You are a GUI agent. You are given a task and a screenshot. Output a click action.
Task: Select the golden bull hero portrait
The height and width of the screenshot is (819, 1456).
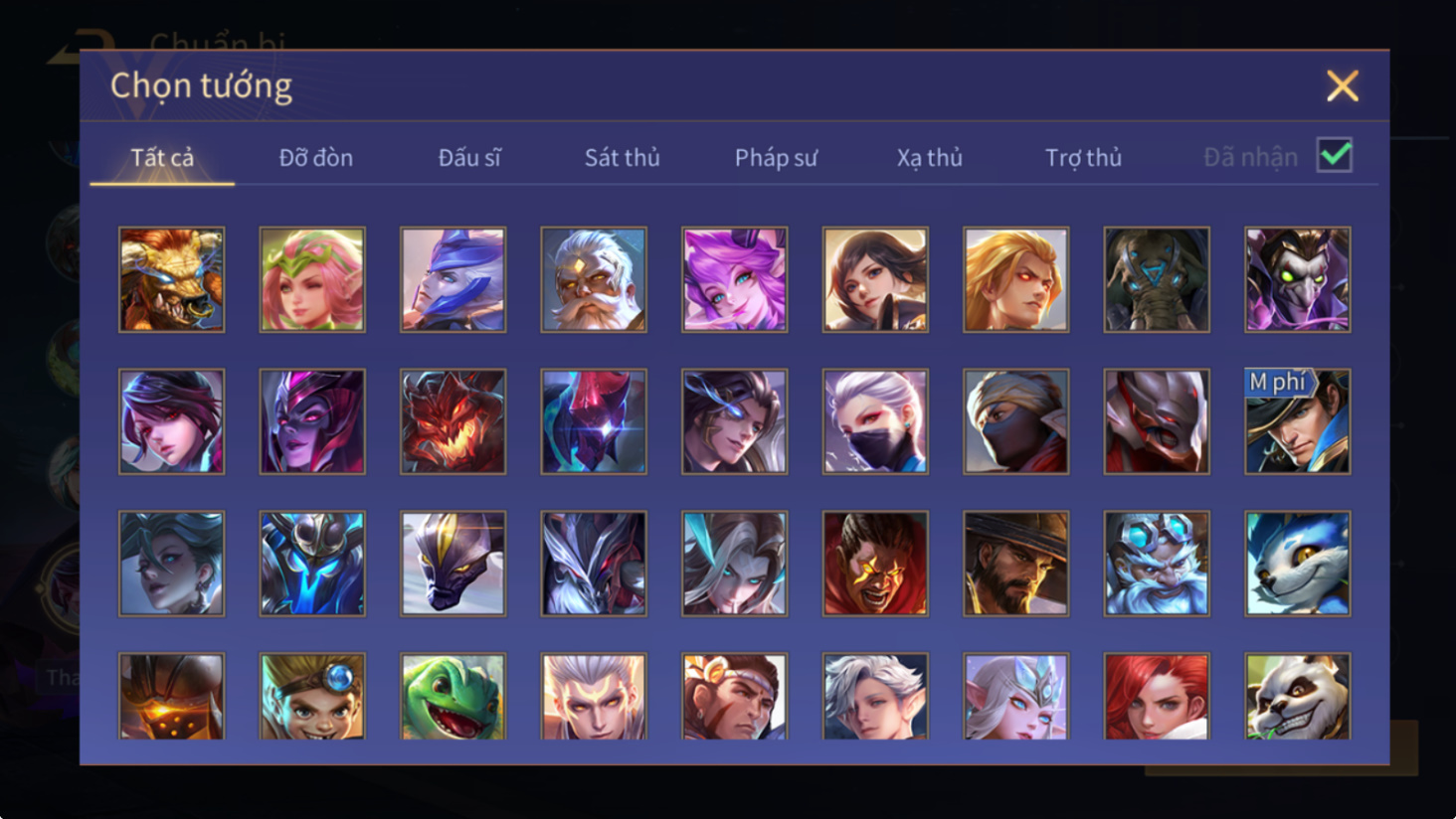tap(171, 279)
